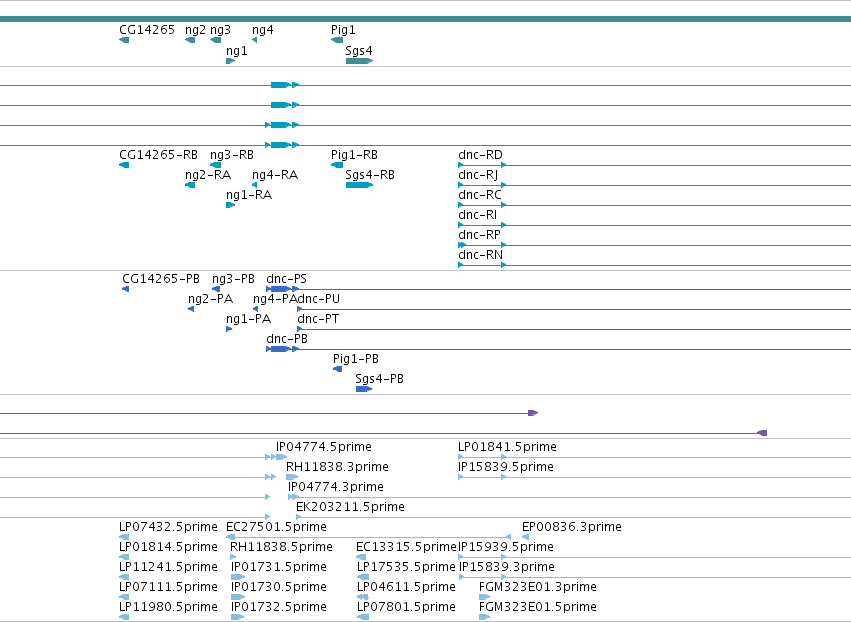
Task: Click EST label "LP04611.5prime"
Action: (406, 588)
